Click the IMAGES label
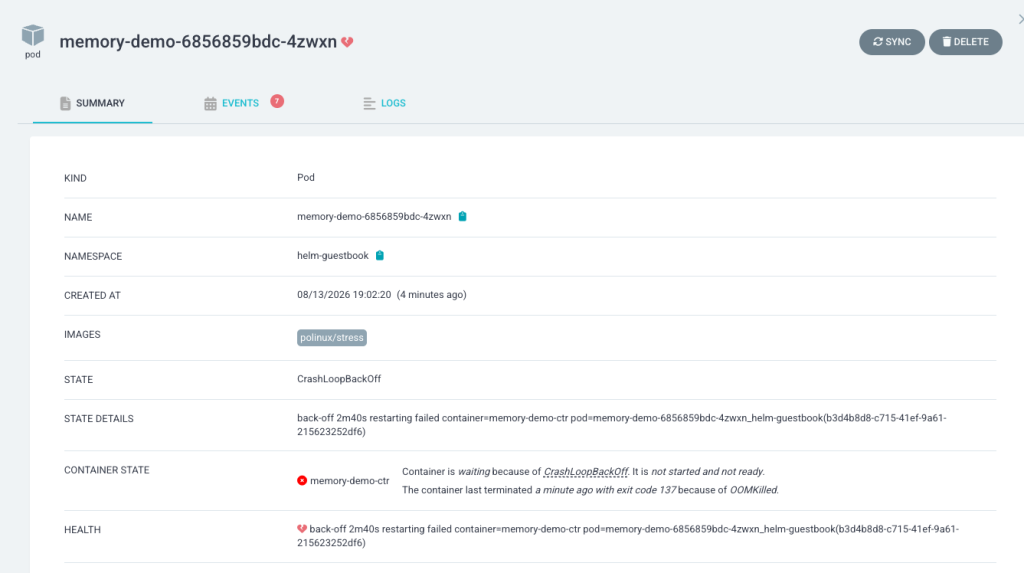The image size is (1024, 573). point(82,335)
